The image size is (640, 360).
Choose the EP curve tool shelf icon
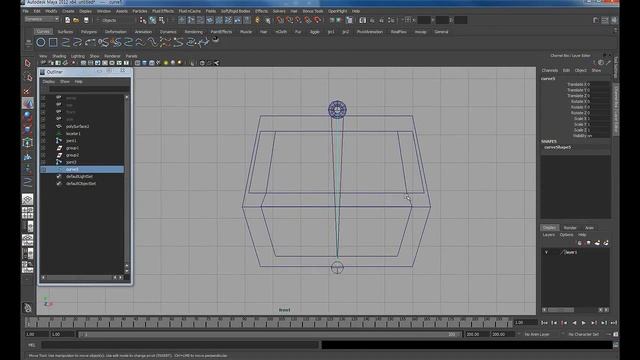[x=66, y=42]
